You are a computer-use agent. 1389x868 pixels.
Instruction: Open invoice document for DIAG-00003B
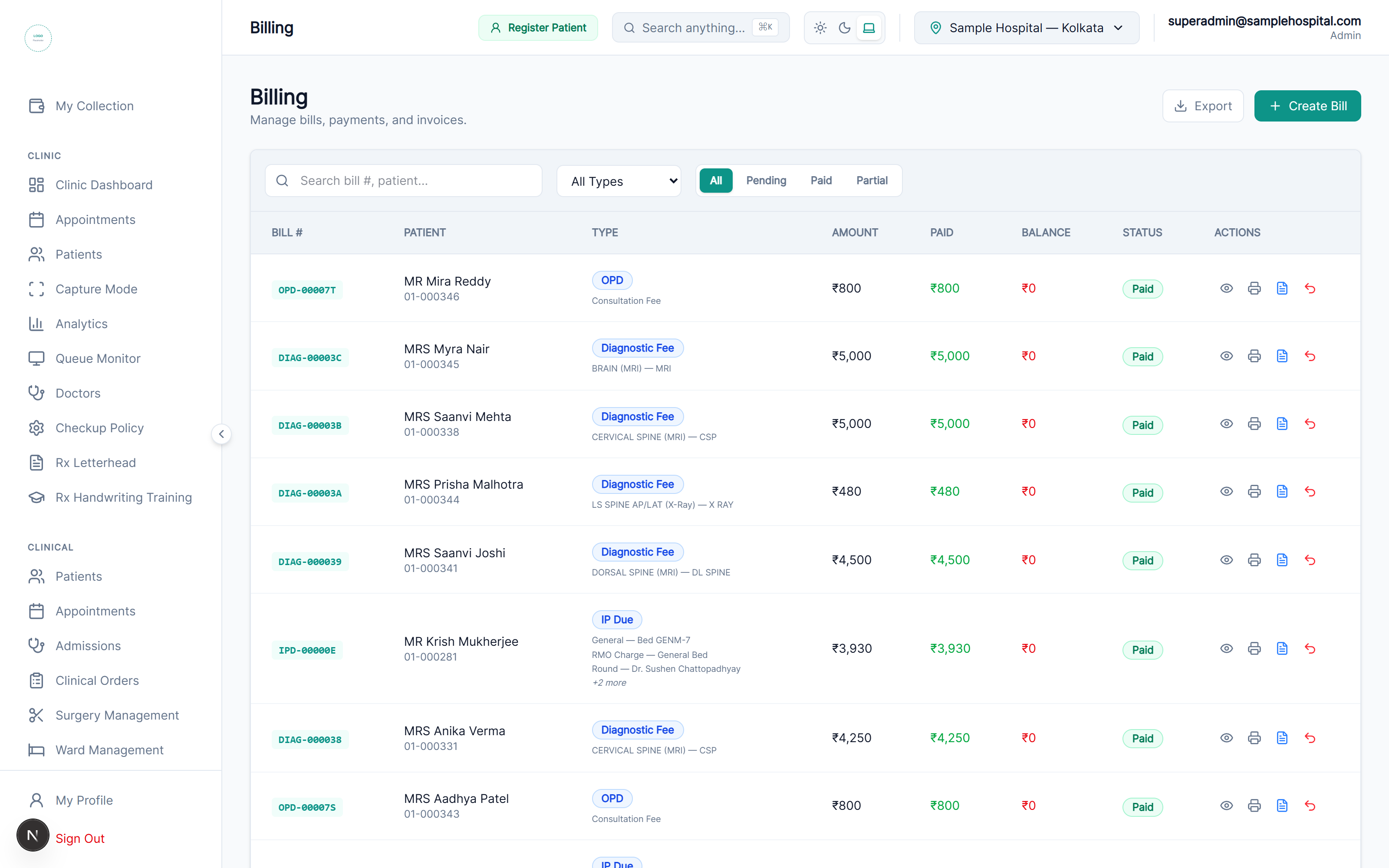click(x=1282, y=424)
